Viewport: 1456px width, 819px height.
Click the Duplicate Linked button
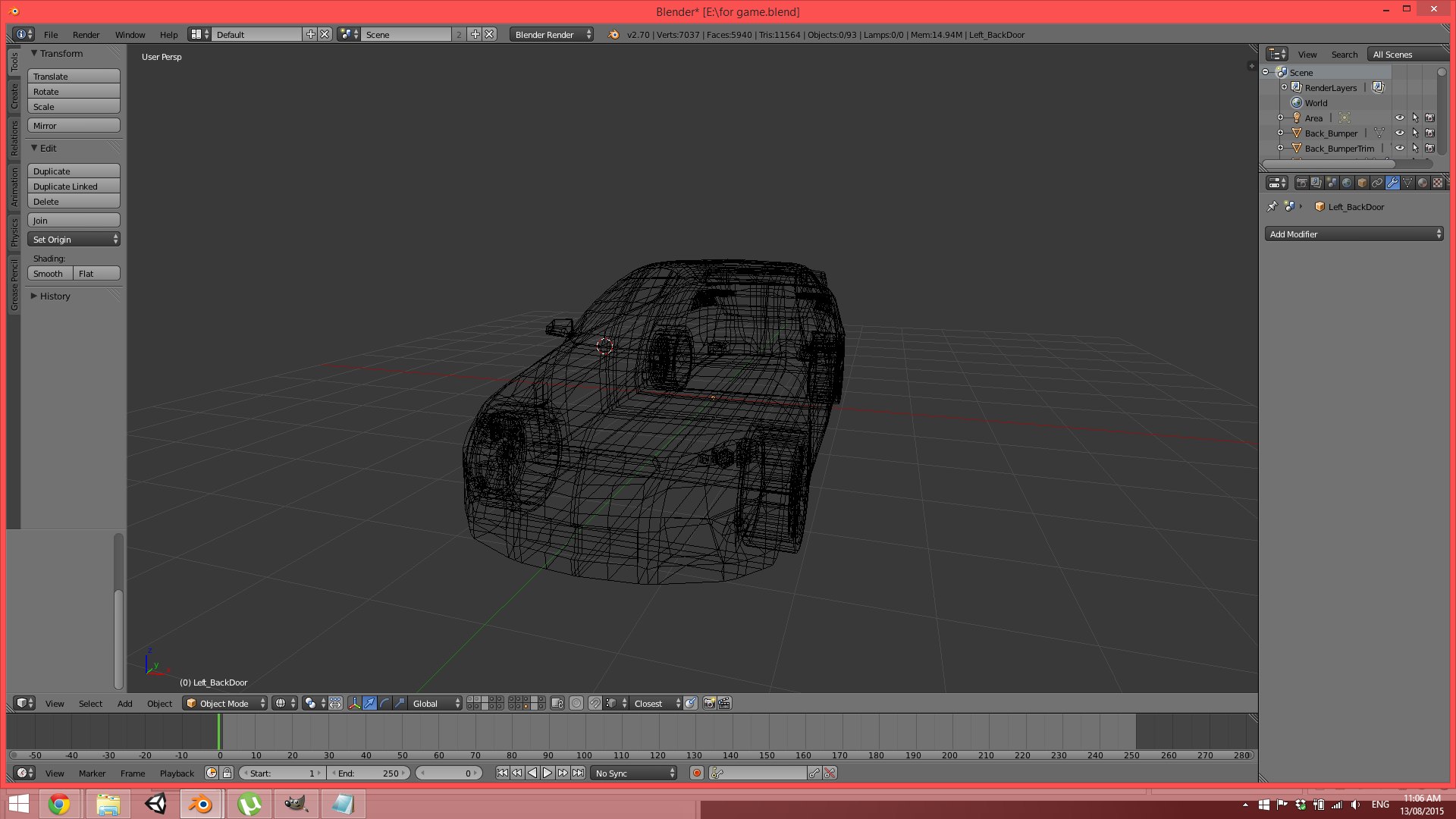(x=74, y=186)
